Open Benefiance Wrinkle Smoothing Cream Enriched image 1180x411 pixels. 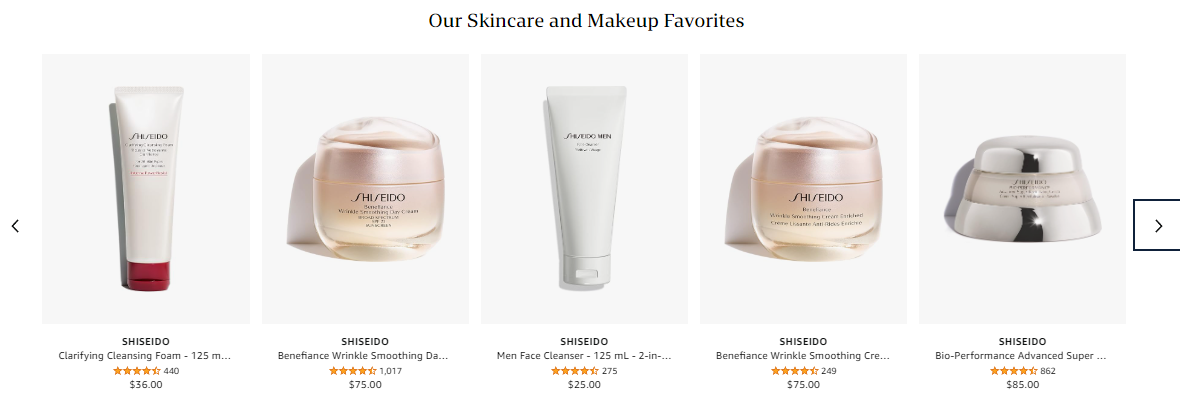pos(803,189)
